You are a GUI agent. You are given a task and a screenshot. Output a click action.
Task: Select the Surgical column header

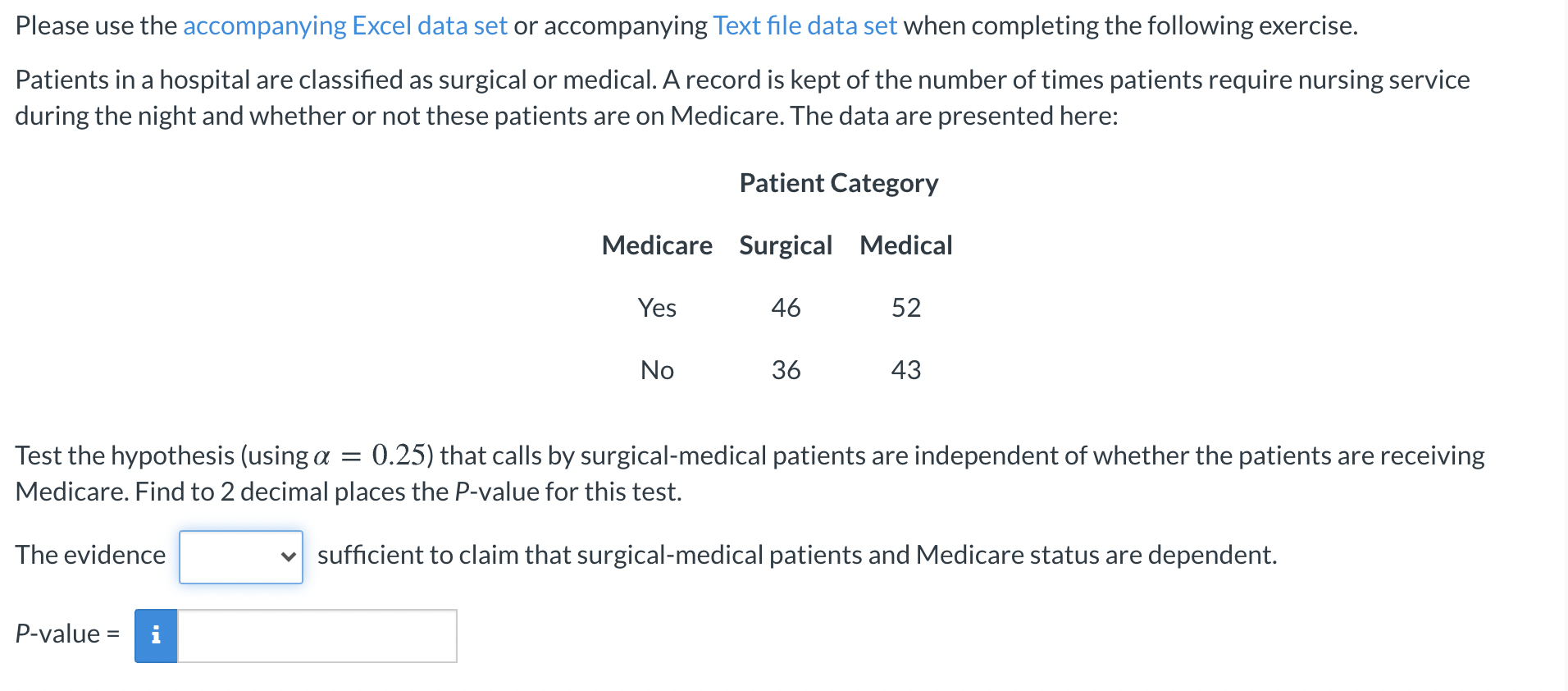[x=786, y=245]
